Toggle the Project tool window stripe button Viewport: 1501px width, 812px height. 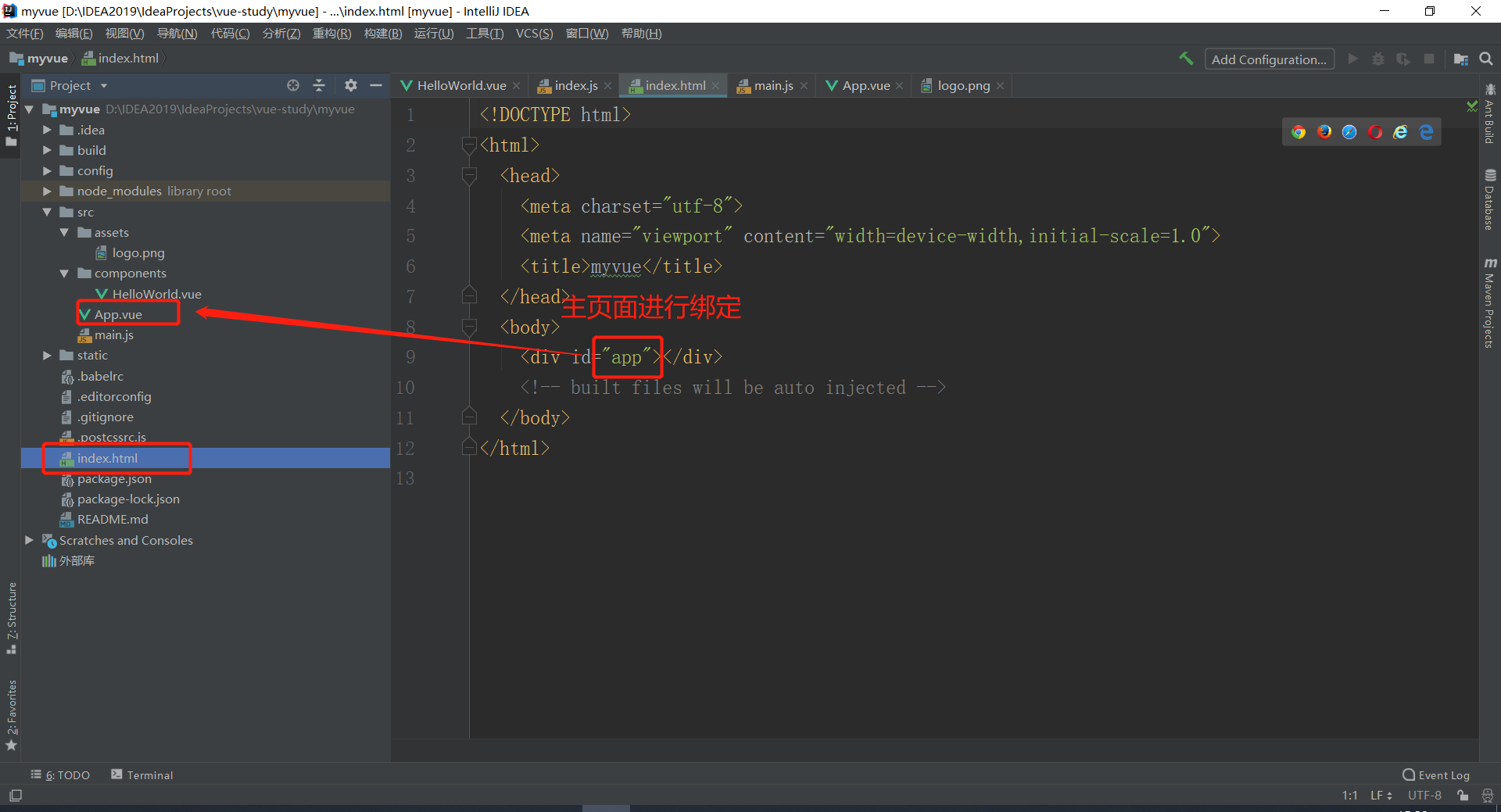(x=11, y=113)
